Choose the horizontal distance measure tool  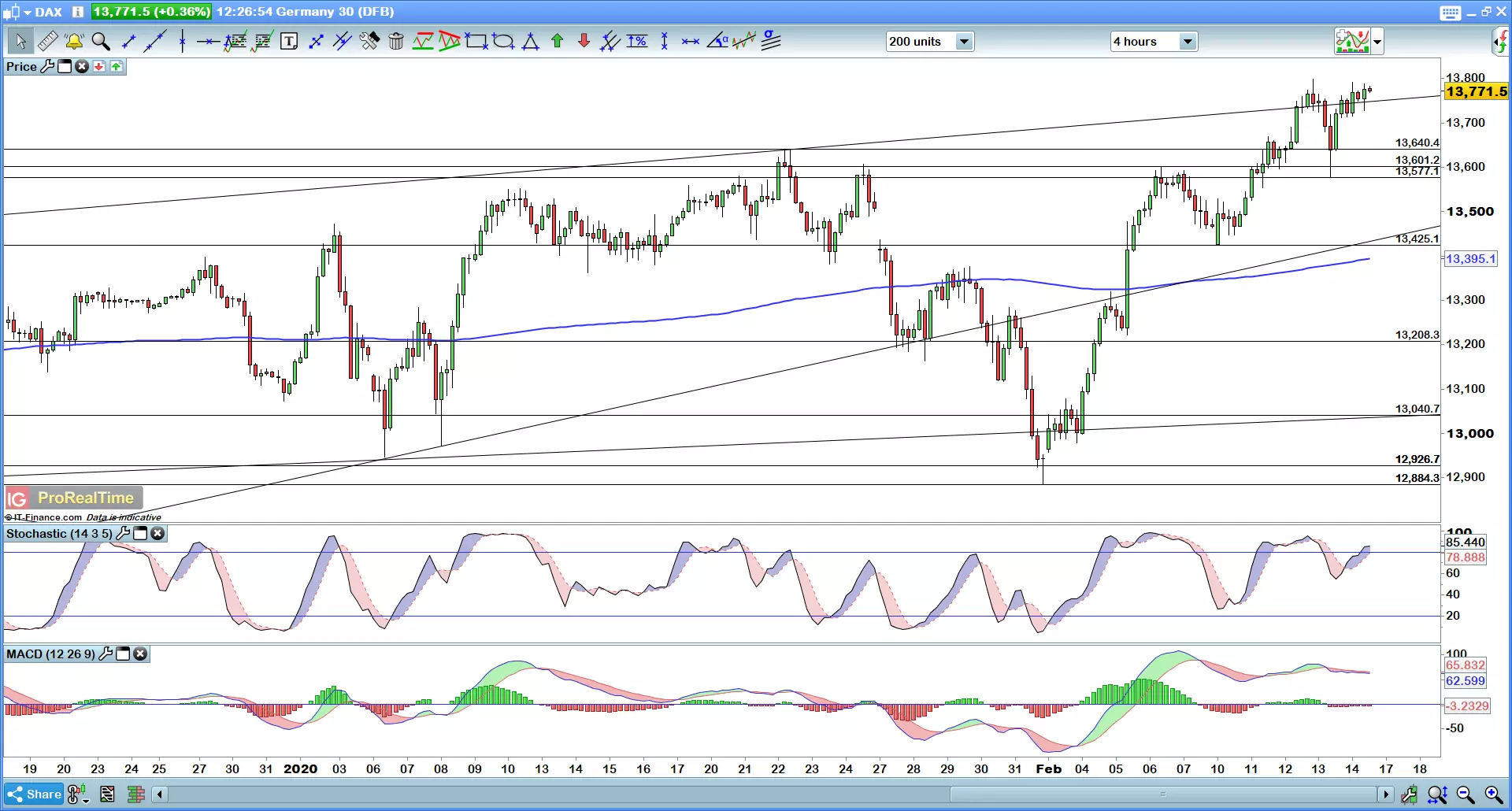tap(691, 41)
